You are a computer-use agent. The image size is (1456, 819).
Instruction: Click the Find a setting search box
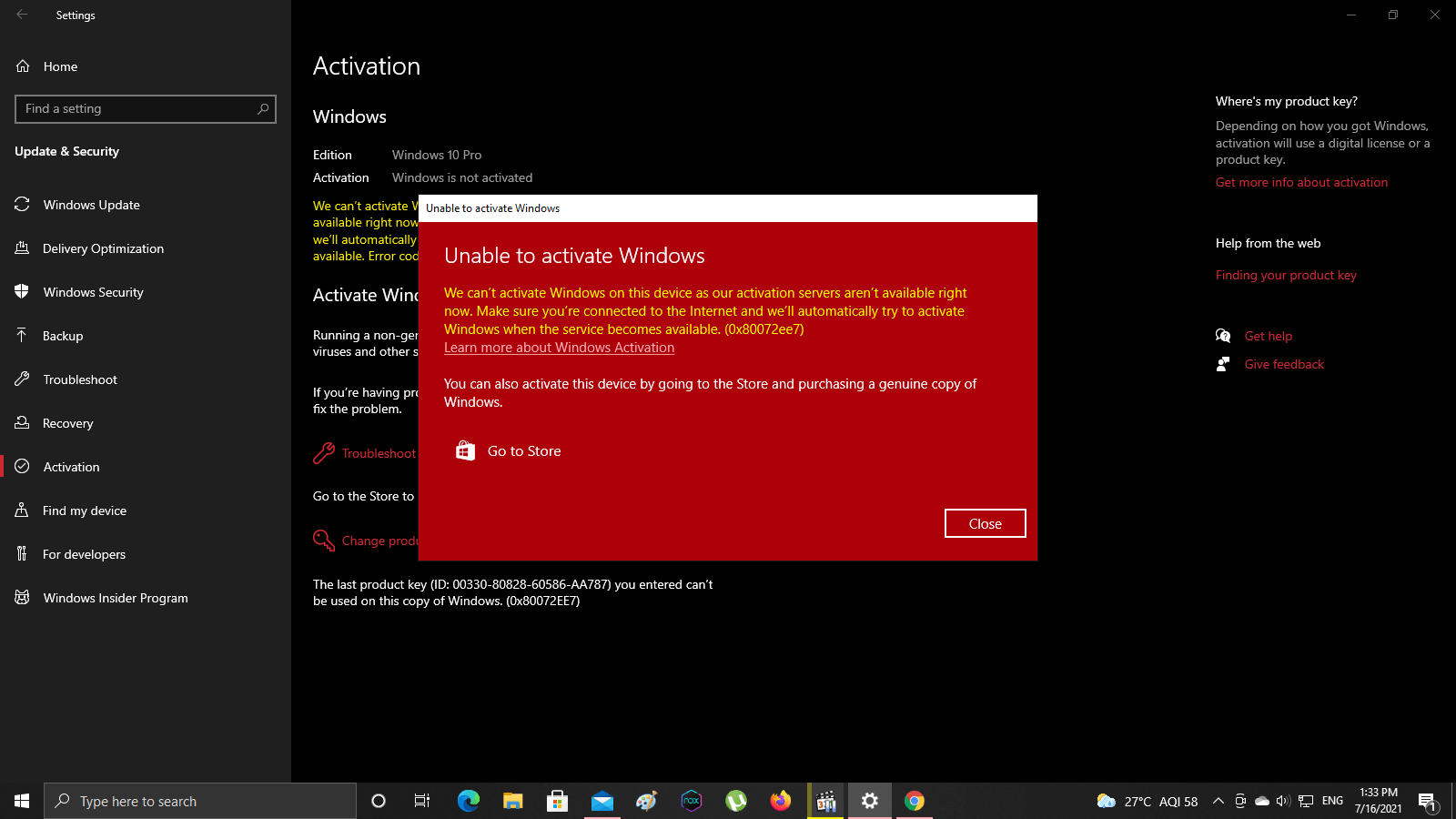coord(146,109)
